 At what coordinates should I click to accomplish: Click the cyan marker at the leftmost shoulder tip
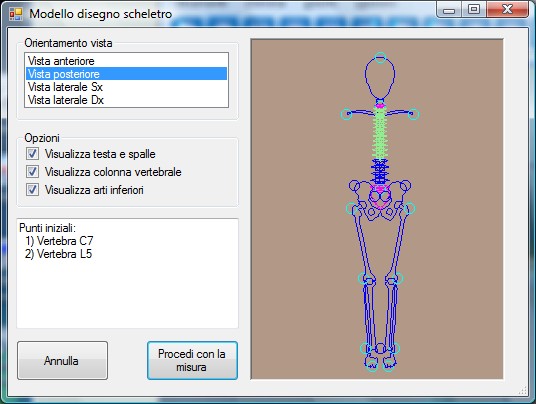pos(347,114)
